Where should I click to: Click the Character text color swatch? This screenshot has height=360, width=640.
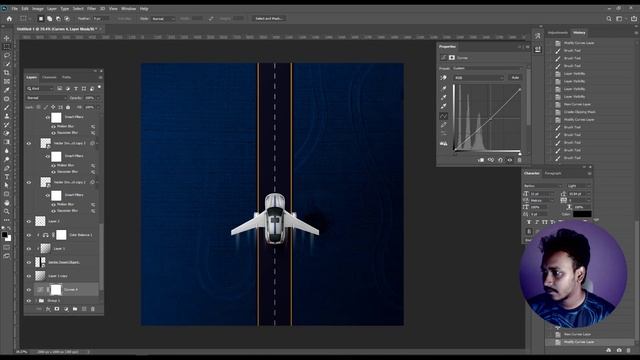(582, 214)
